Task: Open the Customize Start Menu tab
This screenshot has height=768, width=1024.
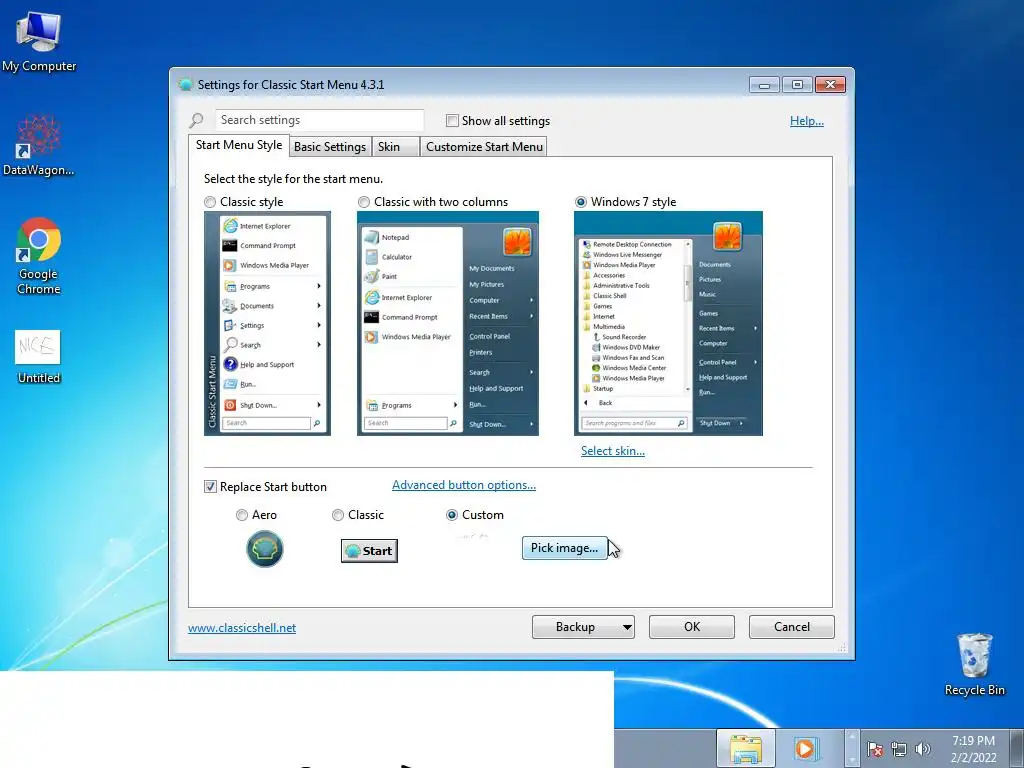Action: point(484,147)
